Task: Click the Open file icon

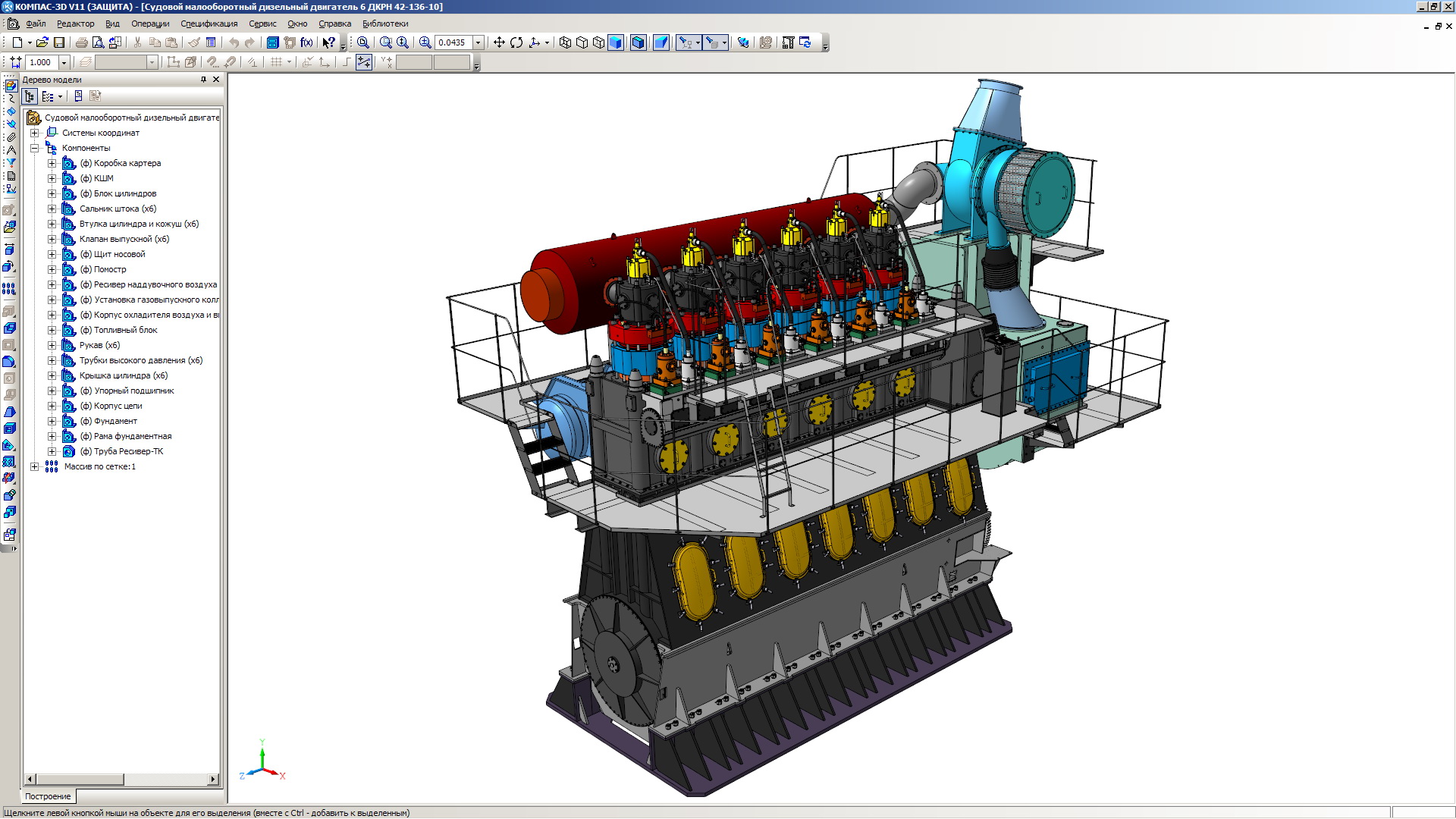Action: tap(42, 42)
